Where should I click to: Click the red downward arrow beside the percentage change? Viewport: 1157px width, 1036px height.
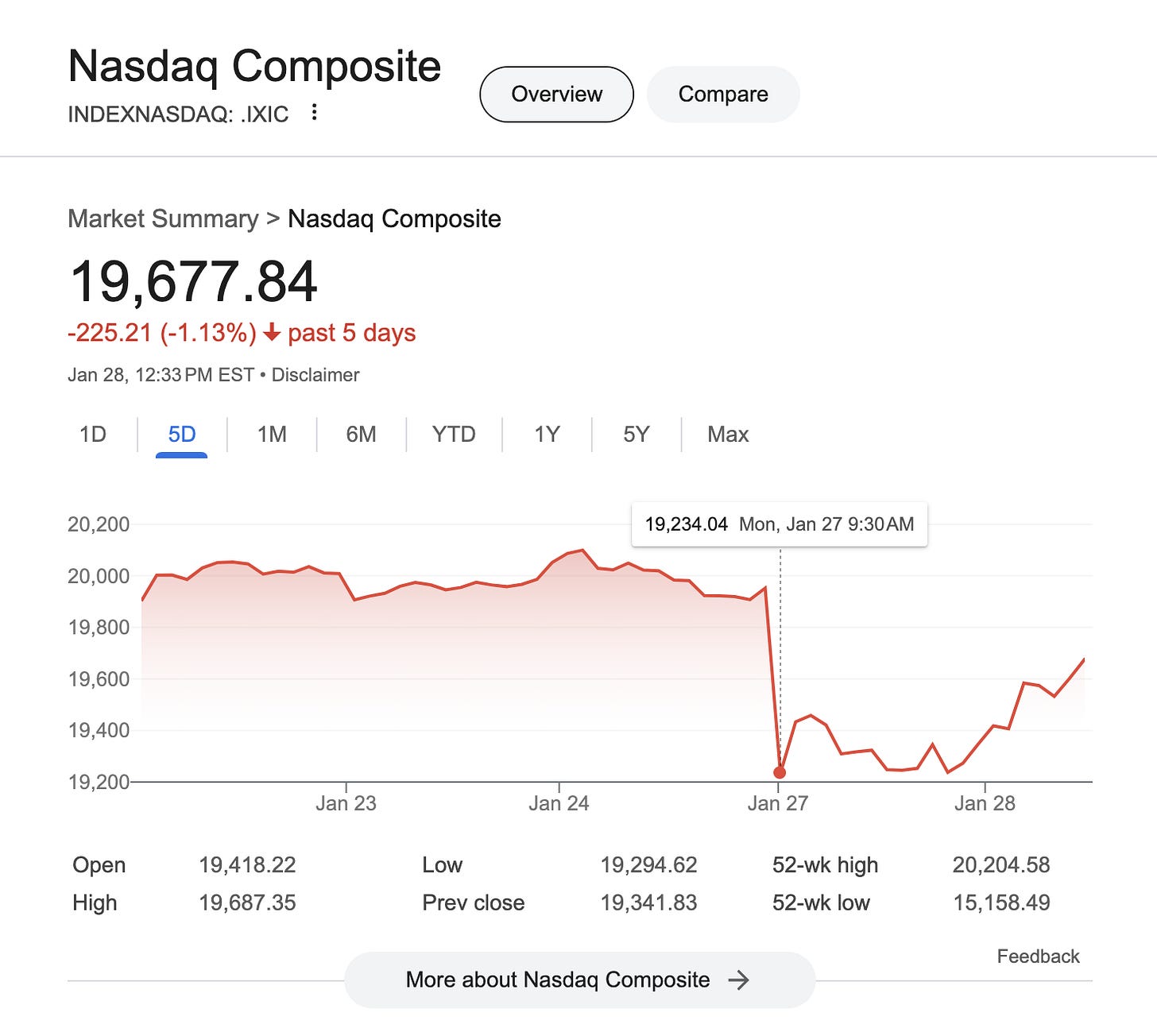click(x=272, y=333)
